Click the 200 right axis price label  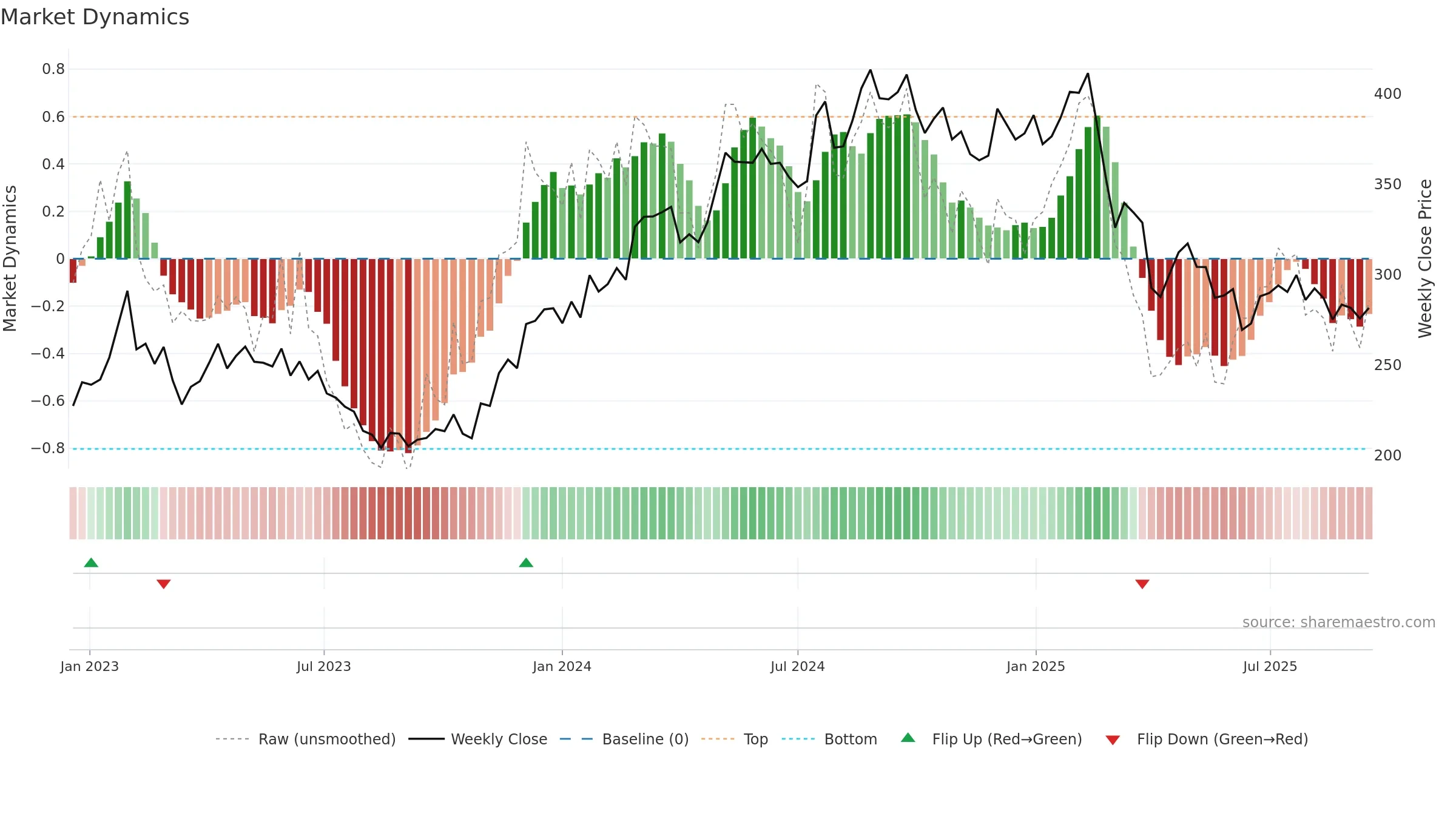(1387, 456)
